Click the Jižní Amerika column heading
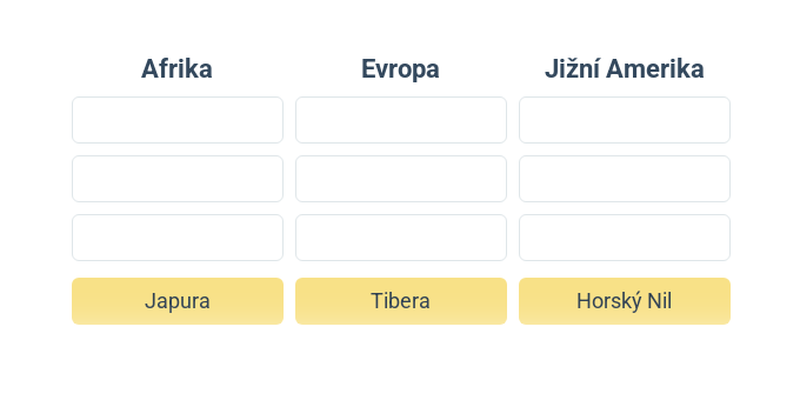The height and width of the screenshot is (400, 800). pos(624,69)
